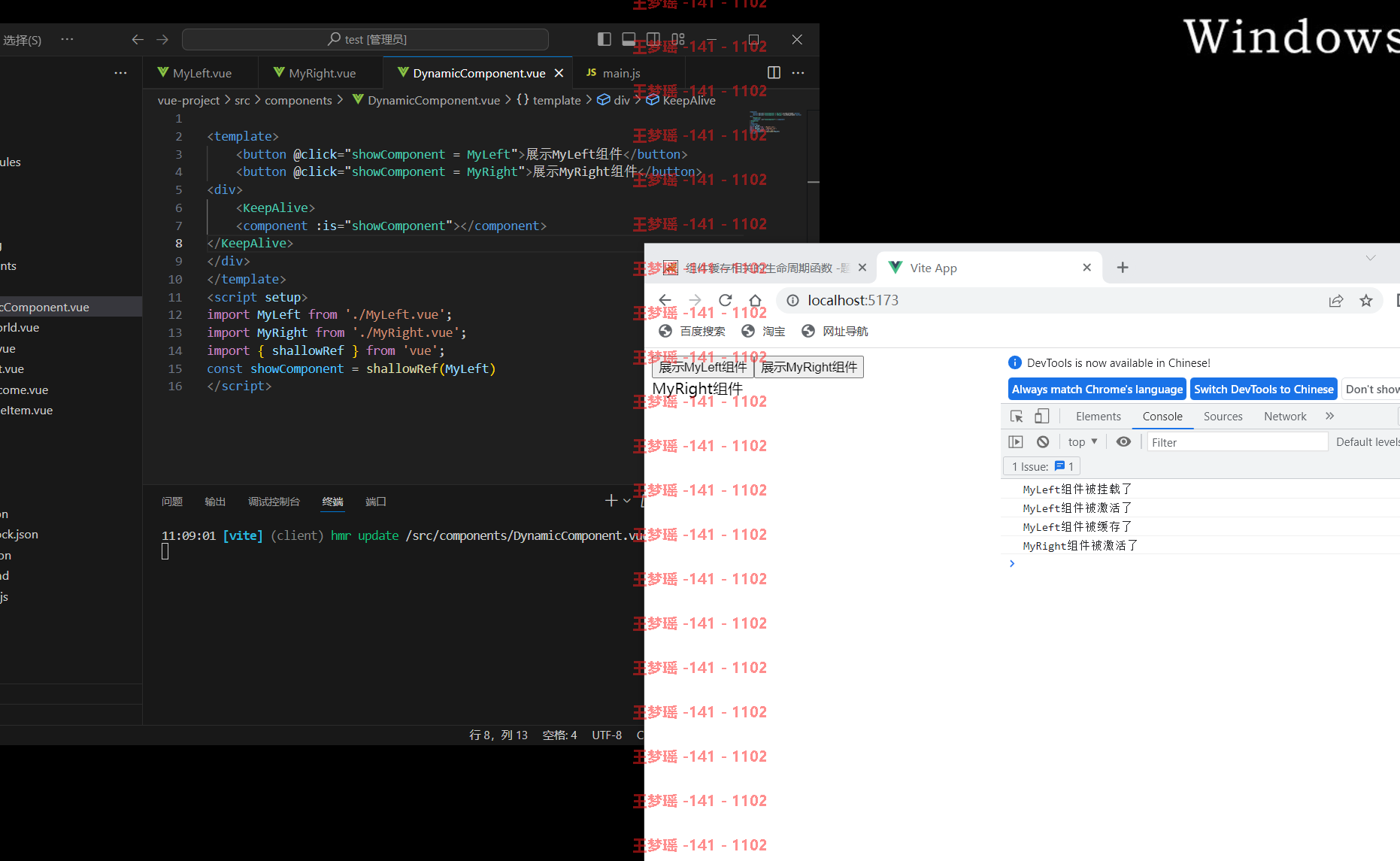Image resolution: width=1400 pixels, height=861 pixels.
Task: Toggle secondary sidebar layout icon
Action: (x=653, y=39)
